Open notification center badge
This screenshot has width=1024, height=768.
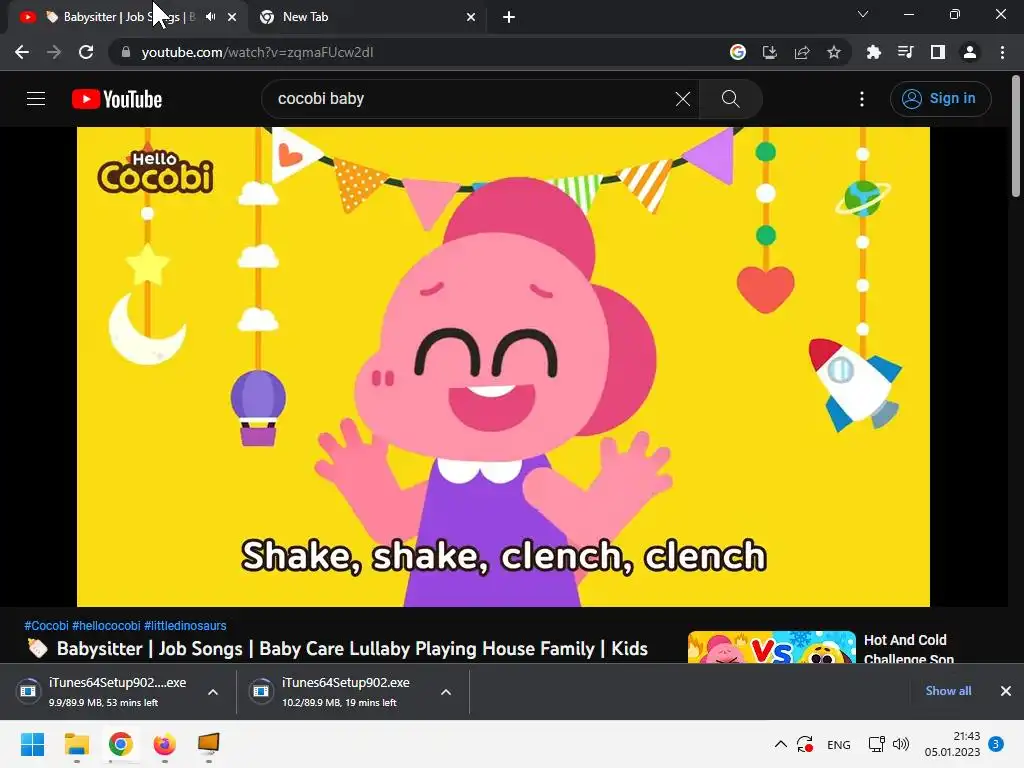[996, 744]
